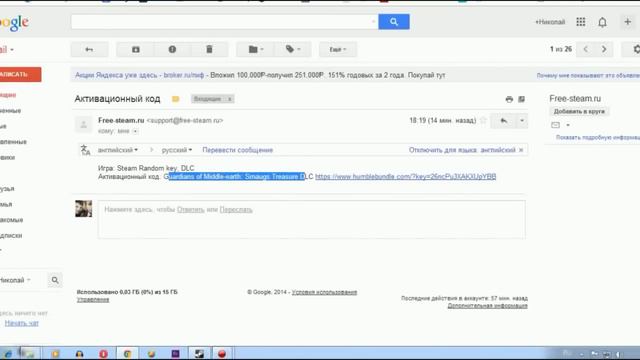Click the chat search icon
The height and width of the screenshot is (360, 640).
[x=55, y=280]
